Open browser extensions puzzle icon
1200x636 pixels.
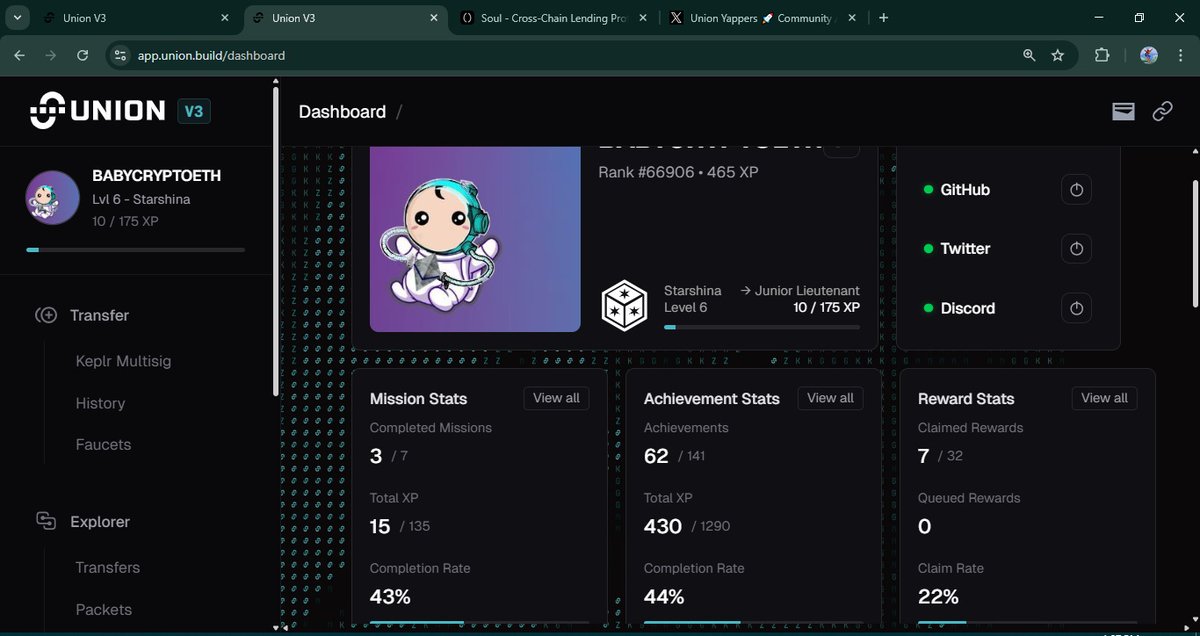coord(1102,55)
